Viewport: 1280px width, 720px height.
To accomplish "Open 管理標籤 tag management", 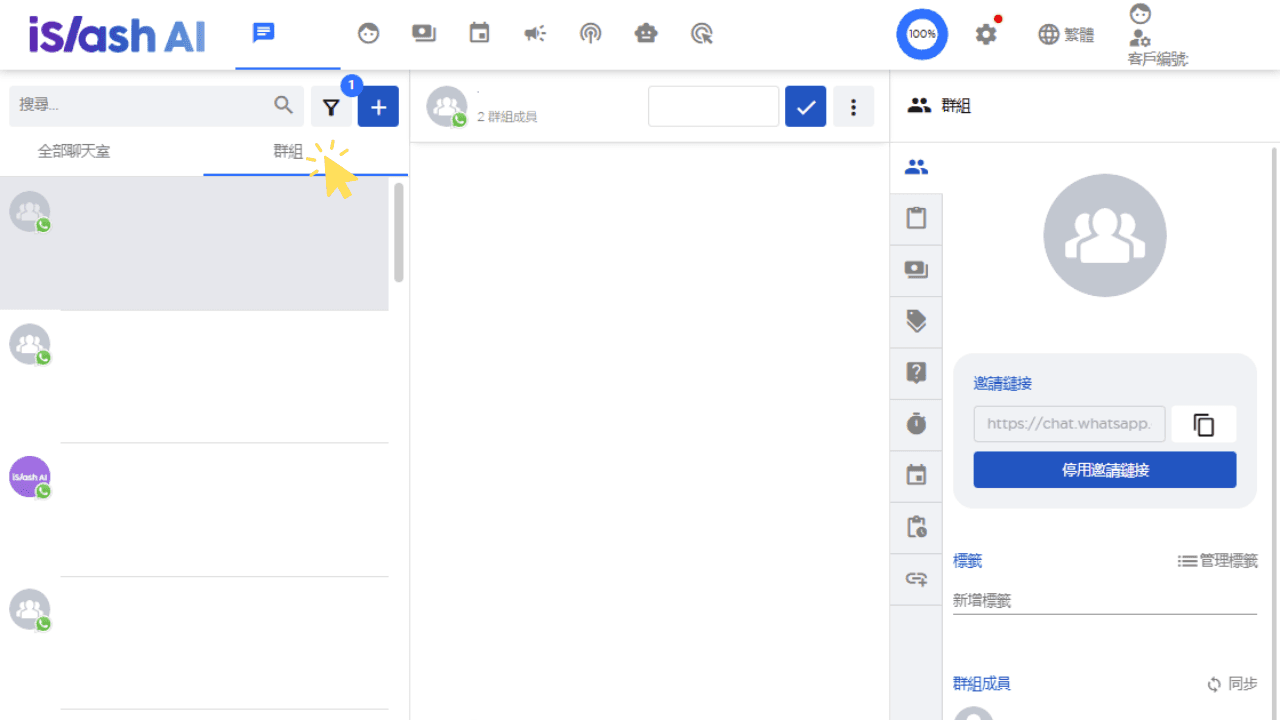I will click(x=1218, y=561).
